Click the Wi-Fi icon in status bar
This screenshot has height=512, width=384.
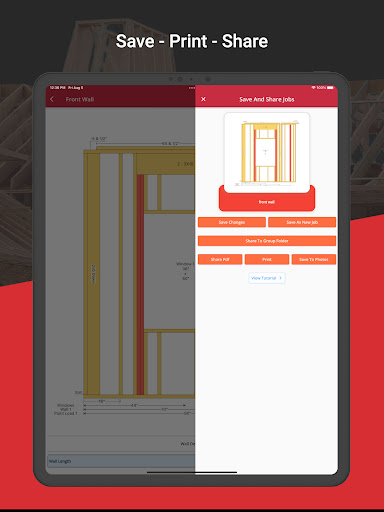point(313,88)
